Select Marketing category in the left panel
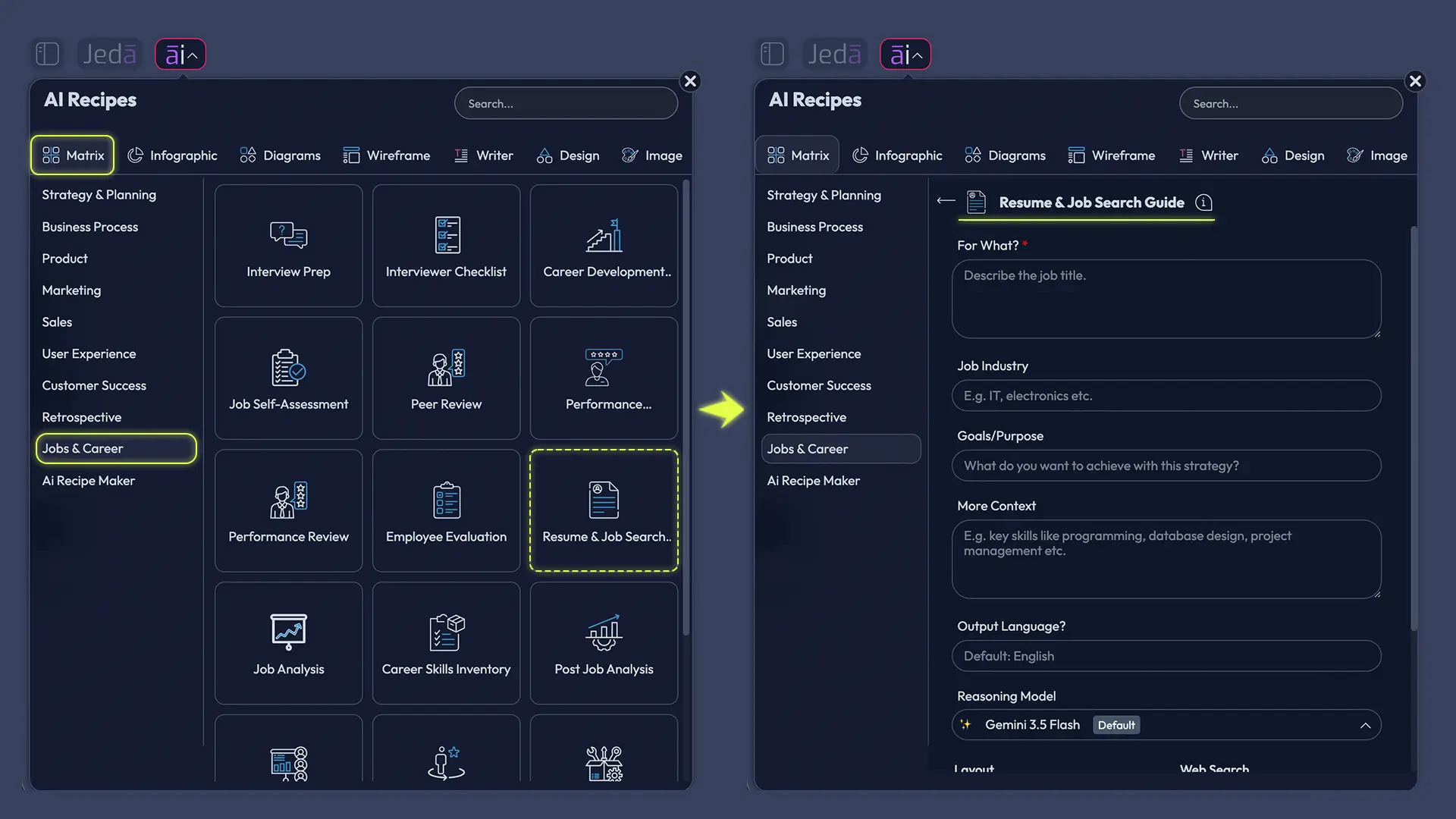The height and width of the screenshot is (819, 1456). pos(71,290)
